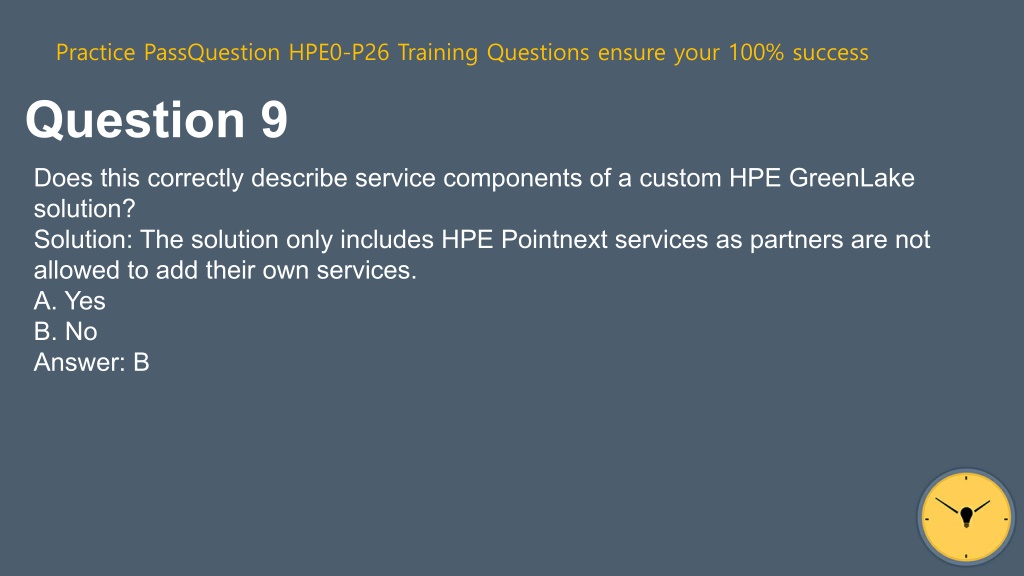Click the word solution? ending the question

click(84, 209)
